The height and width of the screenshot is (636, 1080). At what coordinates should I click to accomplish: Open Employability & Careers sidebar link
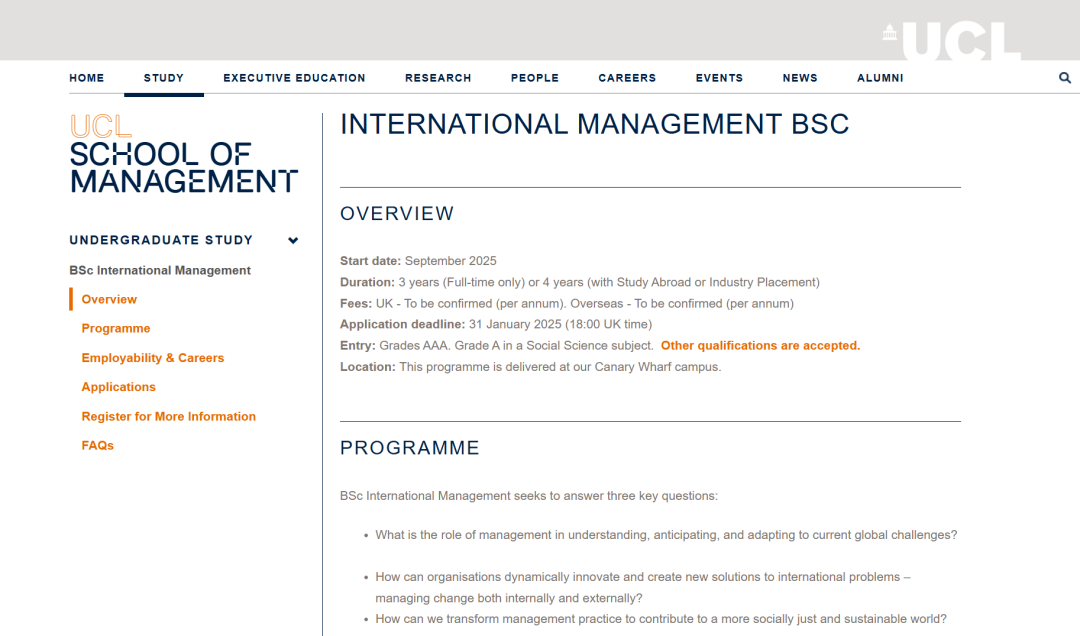pos(153,358)
